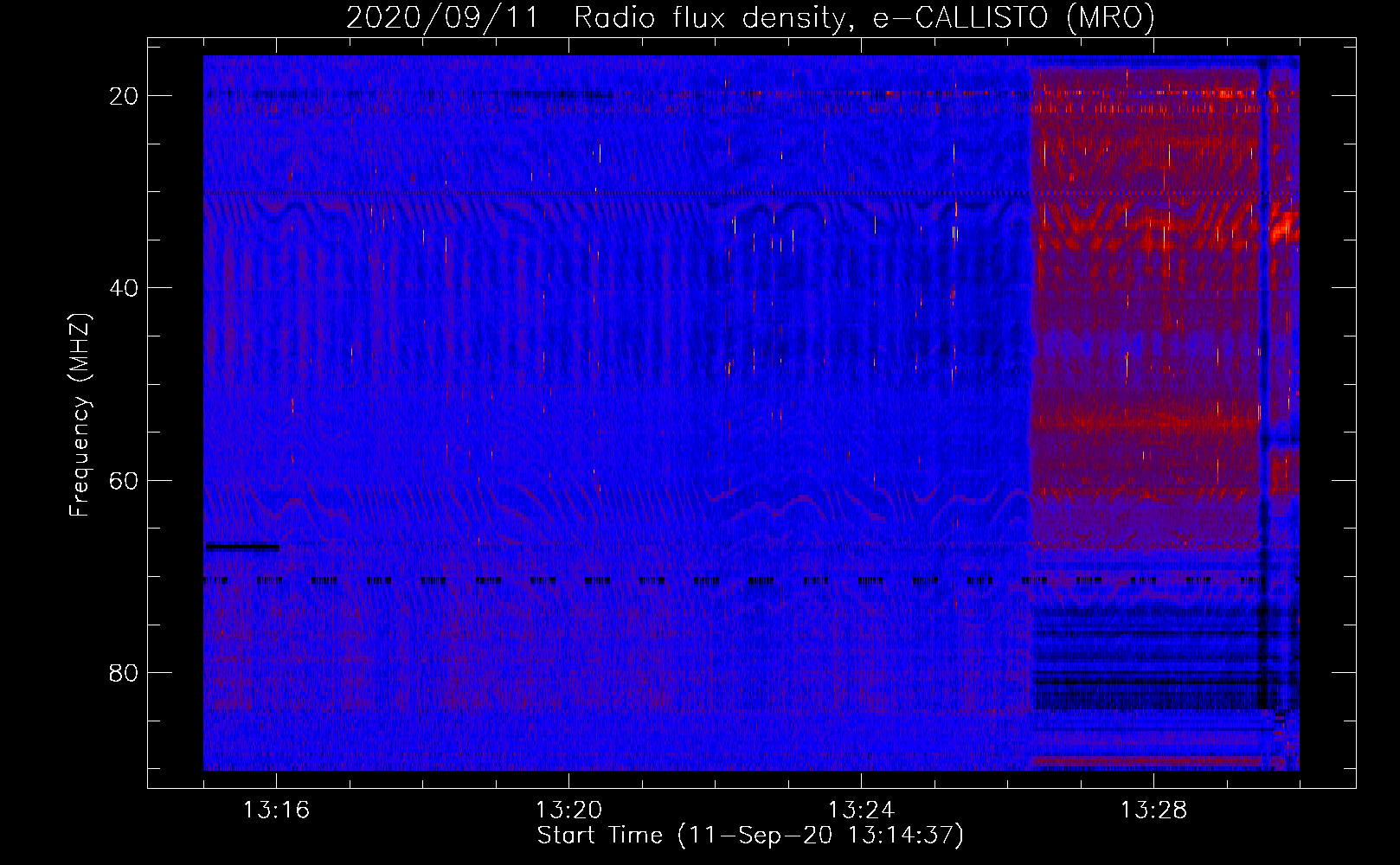The height and width of the screenshot is (865, 1400).
Task: Click the 'Frequency (MHZ)' axis label
Action: coord(80,414)
